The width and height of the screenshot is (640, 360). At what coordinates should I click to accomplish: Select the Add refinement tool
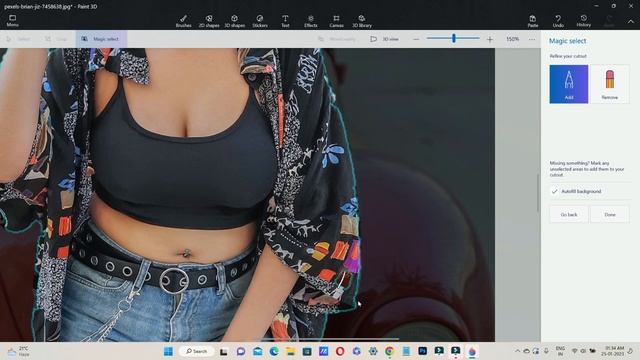tap(569, 84)
